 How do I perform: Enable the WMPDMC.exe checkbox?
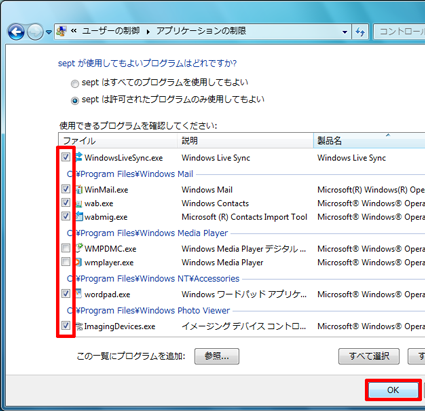(x=66, y=248)
